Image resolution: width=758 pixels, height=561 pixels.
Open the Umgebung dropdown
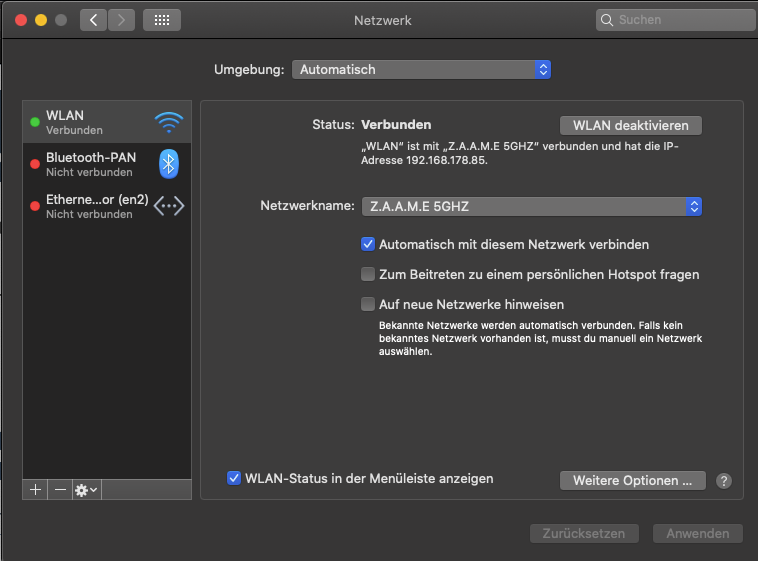(421, 70)
